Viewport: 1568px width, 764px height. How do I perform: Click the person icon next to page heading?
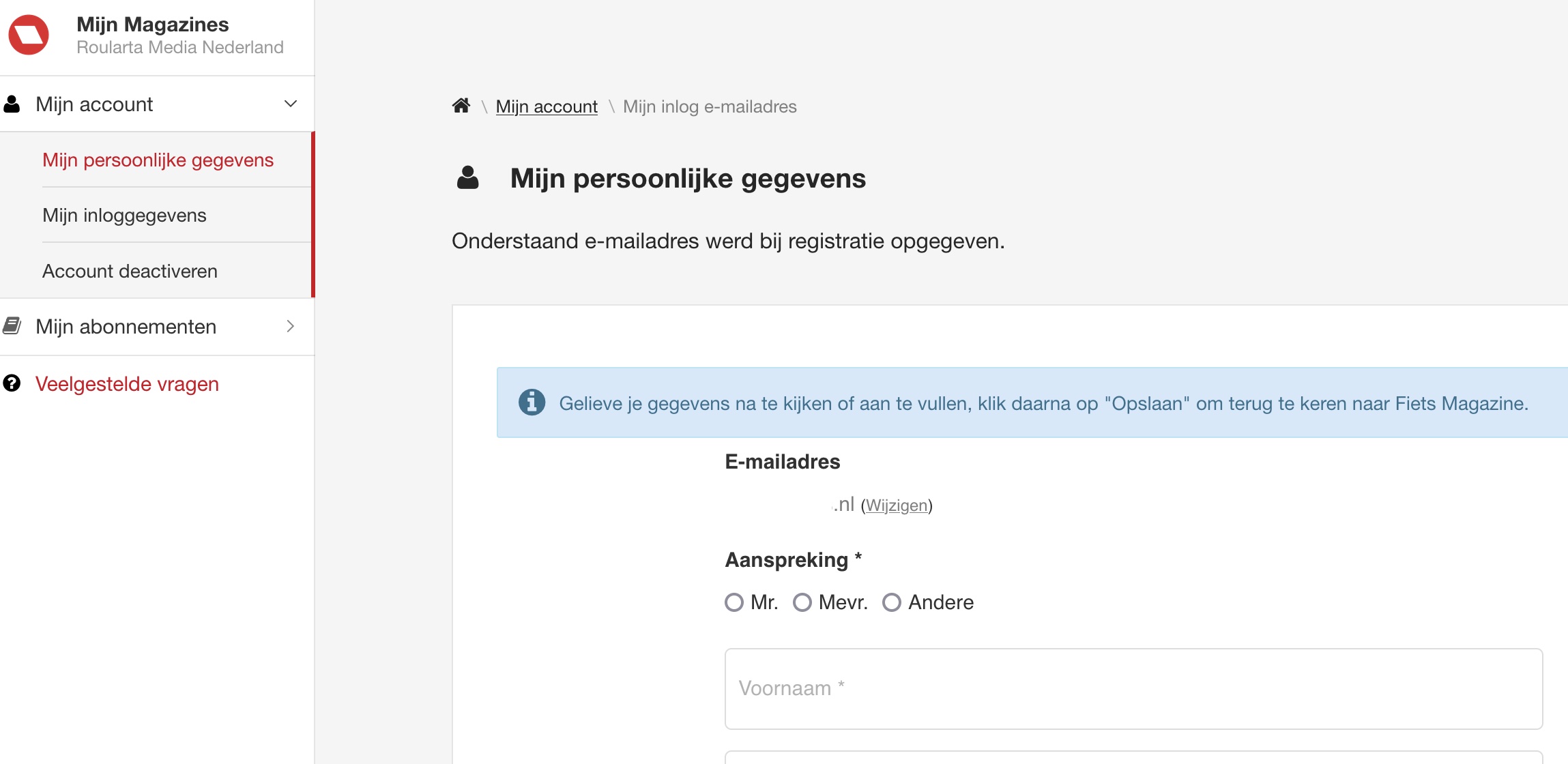point(467,178)
